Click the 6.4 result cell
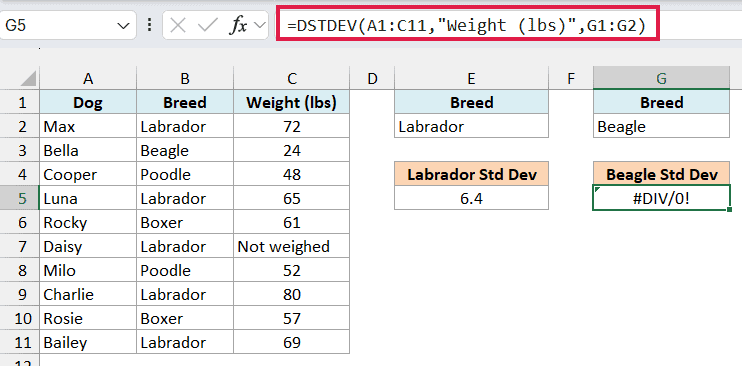This screenshot has height=366, width=742. [471, 198]
